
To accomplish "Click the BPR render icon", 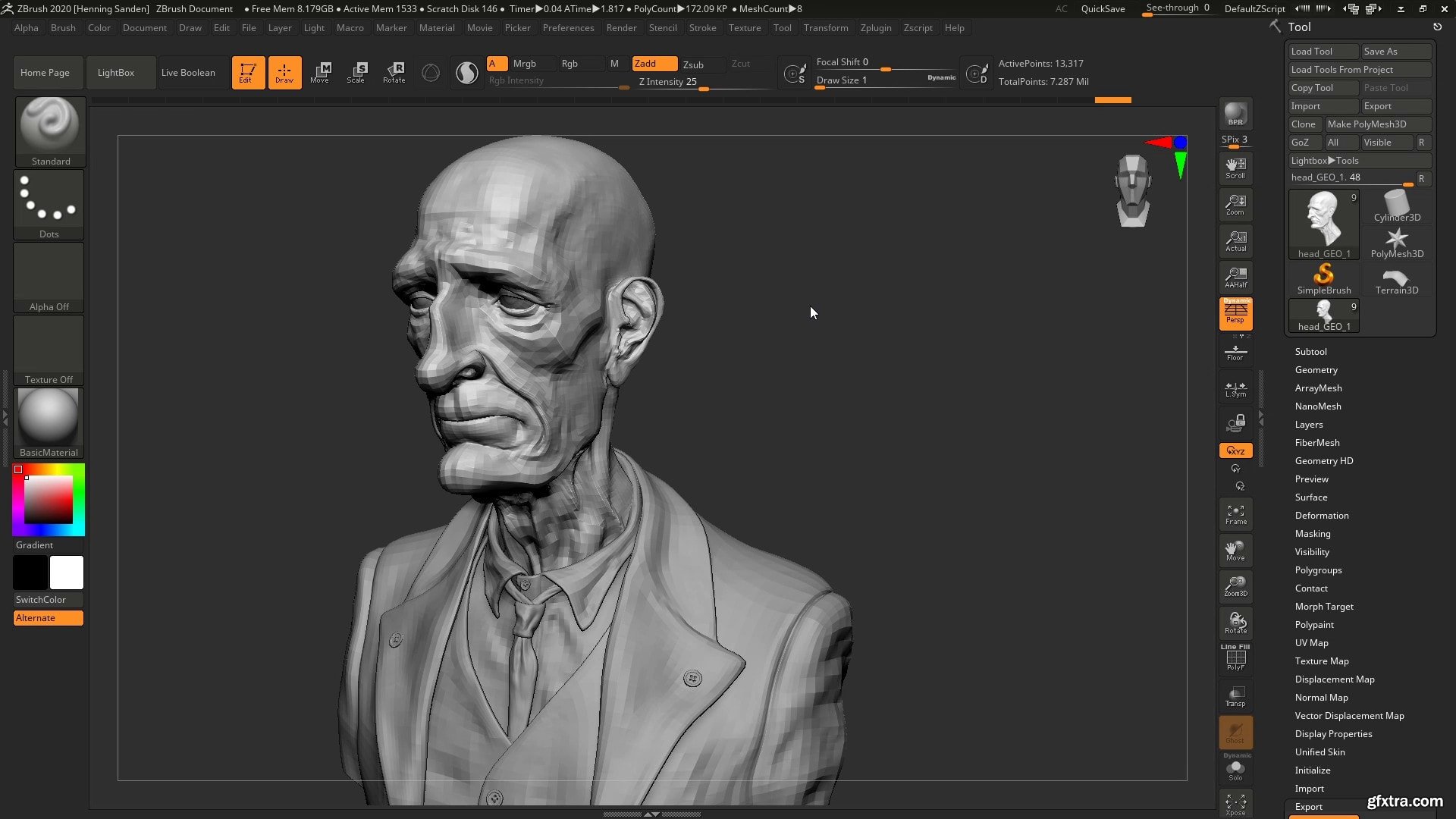I will point(1235,114).
